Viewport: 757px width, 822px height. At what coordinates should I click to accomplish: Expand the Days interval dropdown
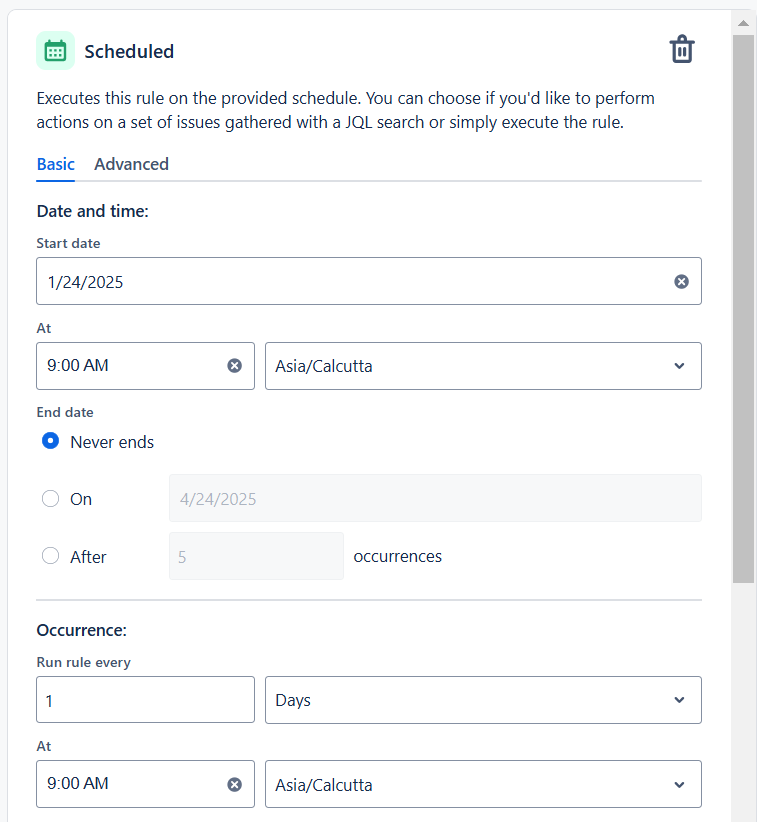[482, 700]
